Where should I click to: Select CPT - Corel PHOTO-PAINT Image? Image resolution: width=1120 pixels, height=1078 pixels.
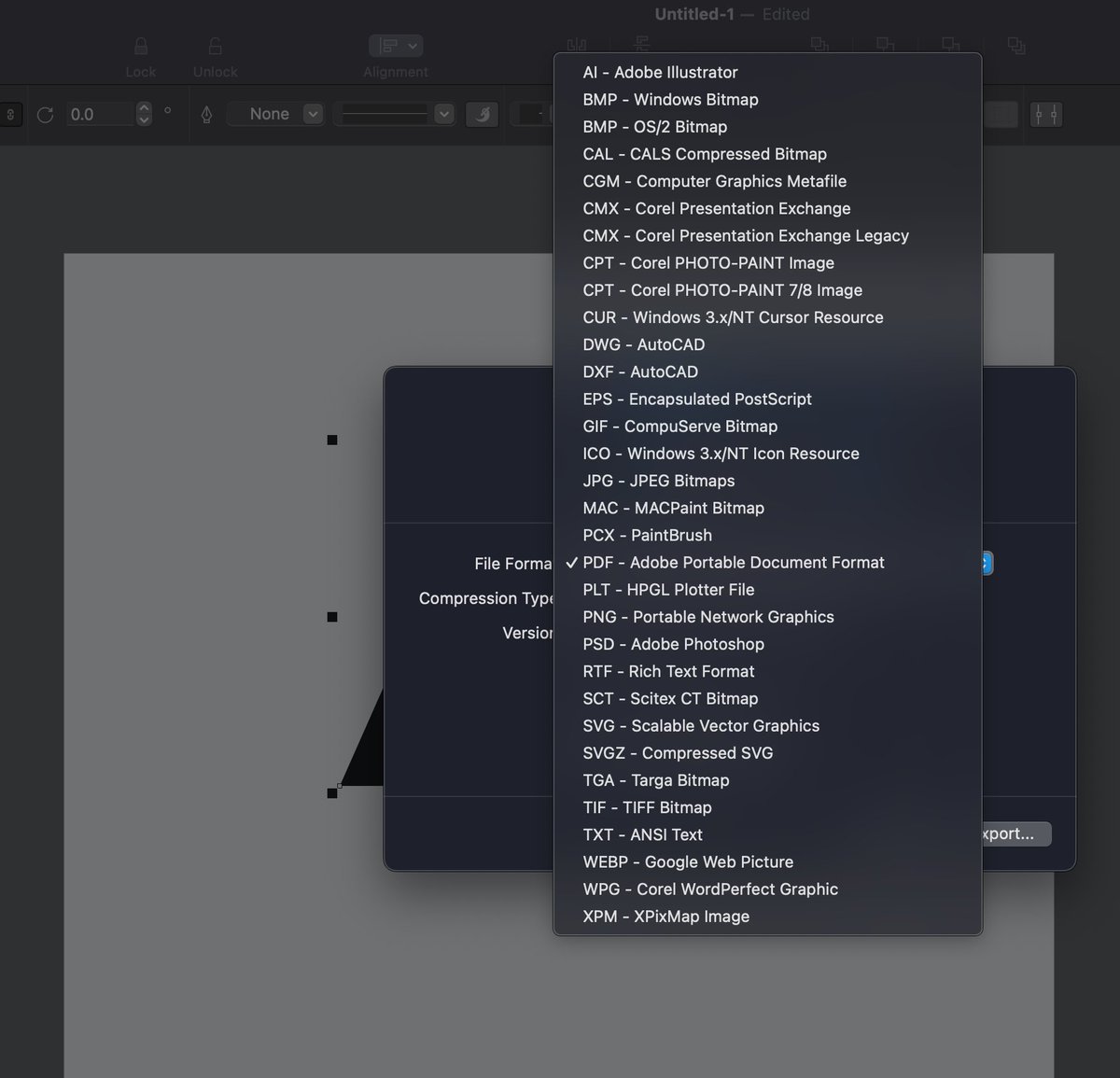(767, 262)
